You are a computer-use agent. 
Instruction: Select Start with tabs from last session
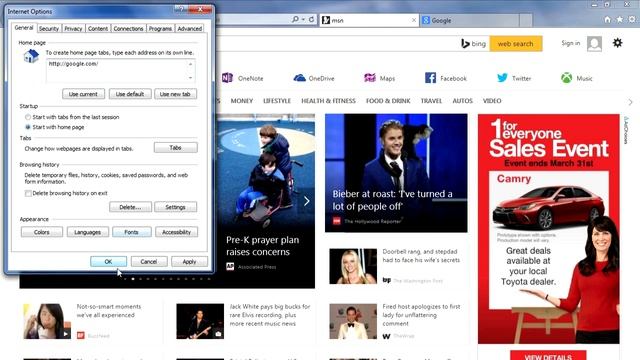click(x=28, y=117)
